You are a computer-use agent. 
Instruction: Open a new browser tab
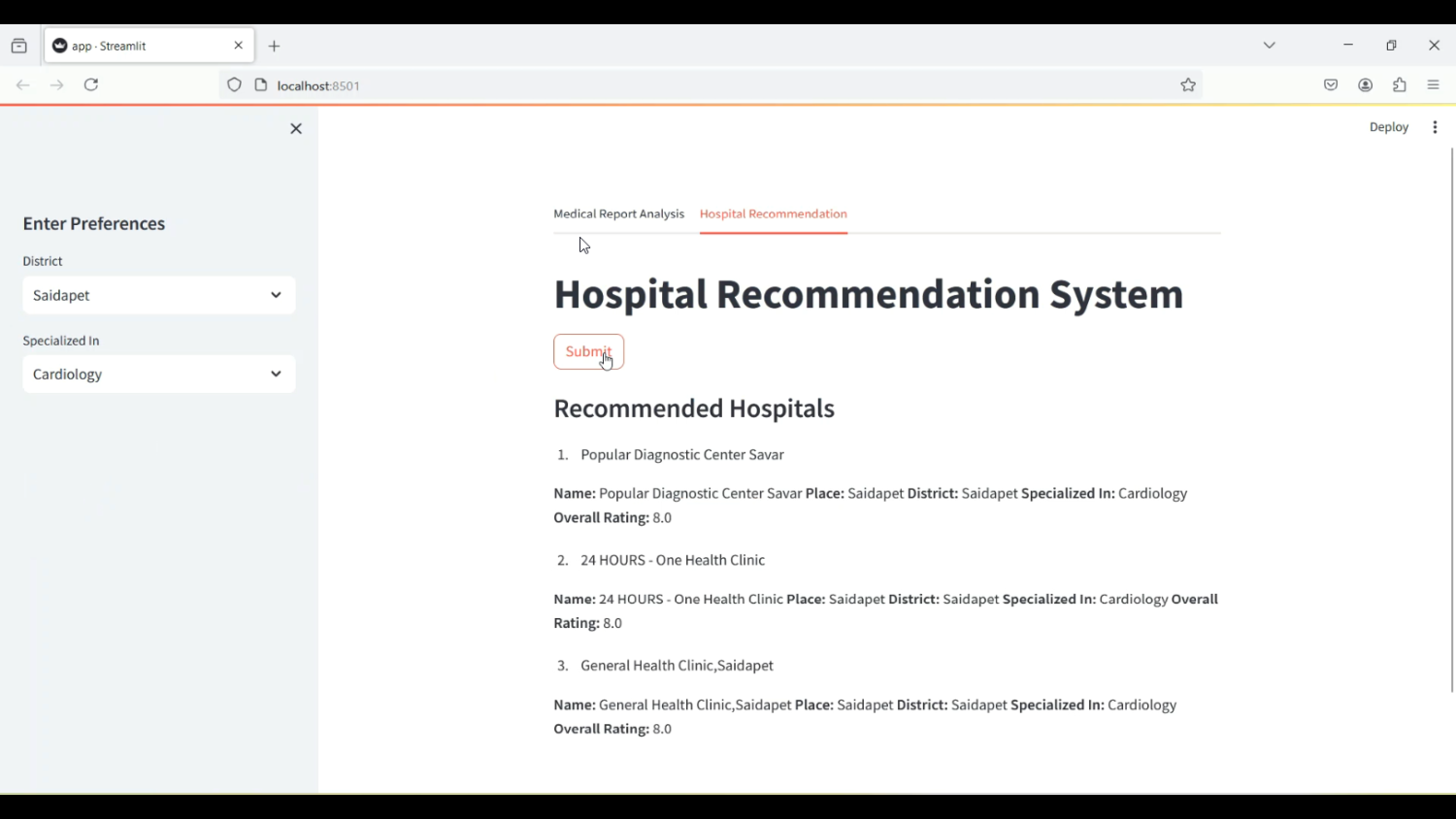tap(274, 46)
